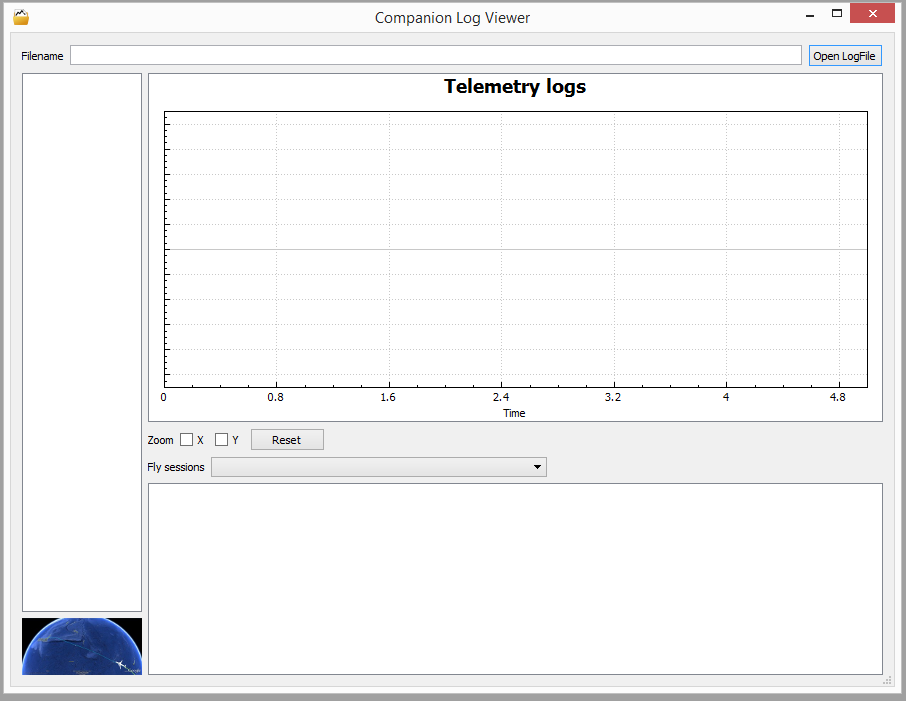Screen dimensions: 906x701
Task: Click the Companion Log Viewer app icon
Action: 21,17
